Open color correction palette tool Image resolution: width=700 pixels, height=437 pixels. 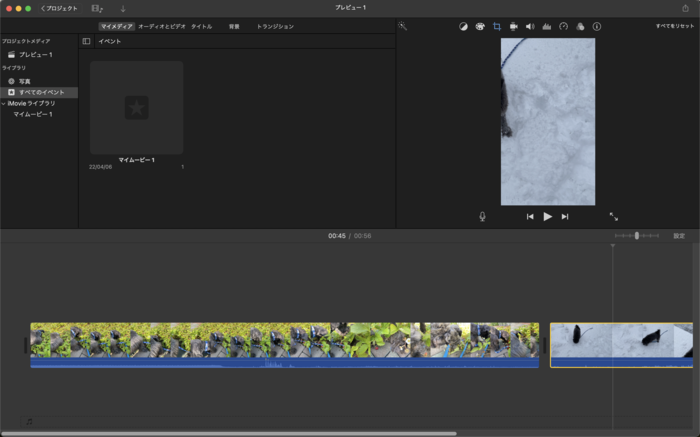[480, 26]
